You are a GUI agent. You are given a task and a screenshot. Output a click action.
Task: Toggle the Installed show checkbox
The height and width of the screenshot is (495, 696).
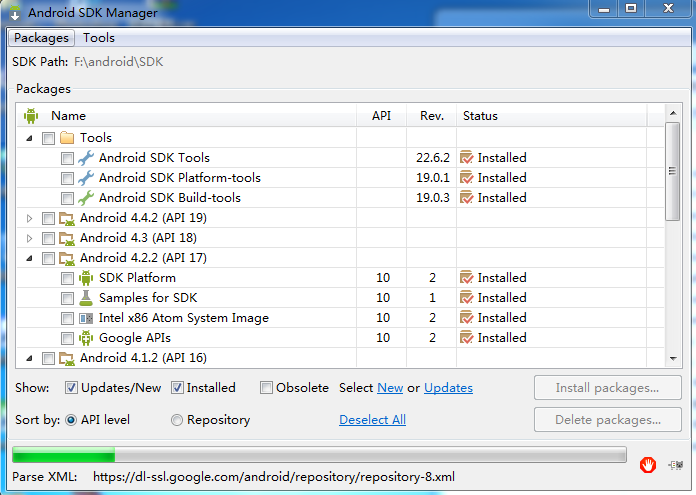tap(177, 388)
